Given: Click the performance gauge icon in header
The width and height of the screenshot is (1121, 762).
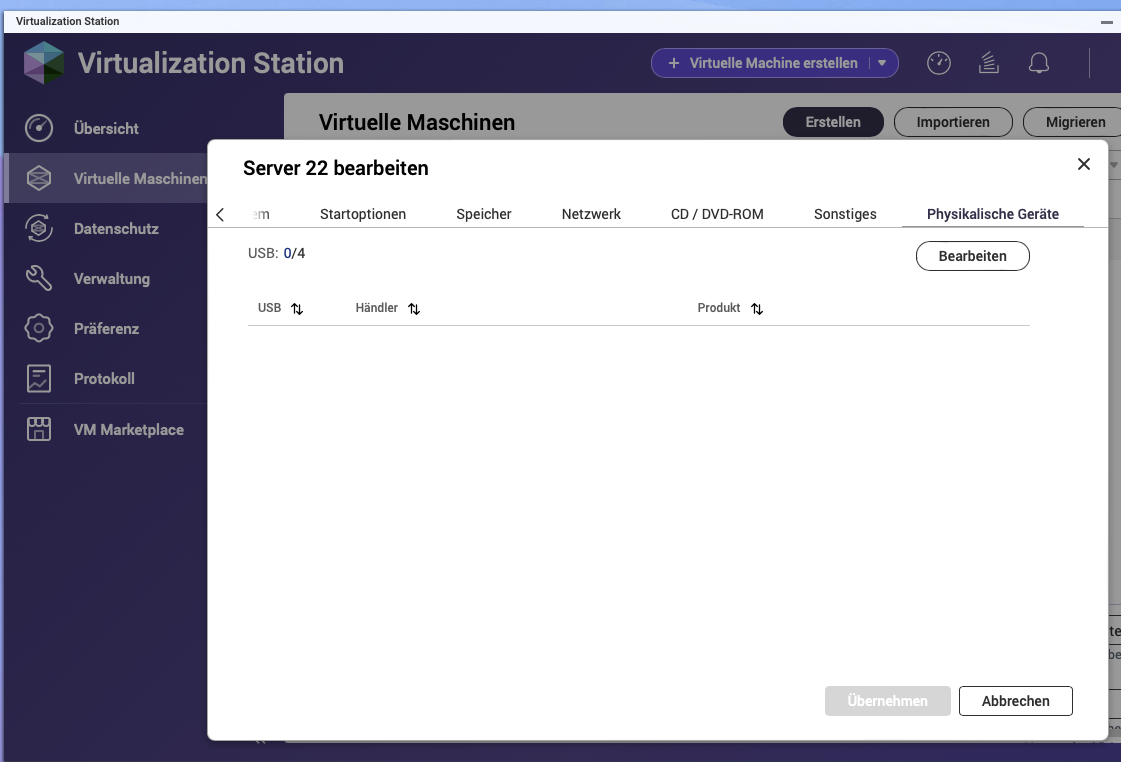Looking at the screenshot, I should coord(938,63).
